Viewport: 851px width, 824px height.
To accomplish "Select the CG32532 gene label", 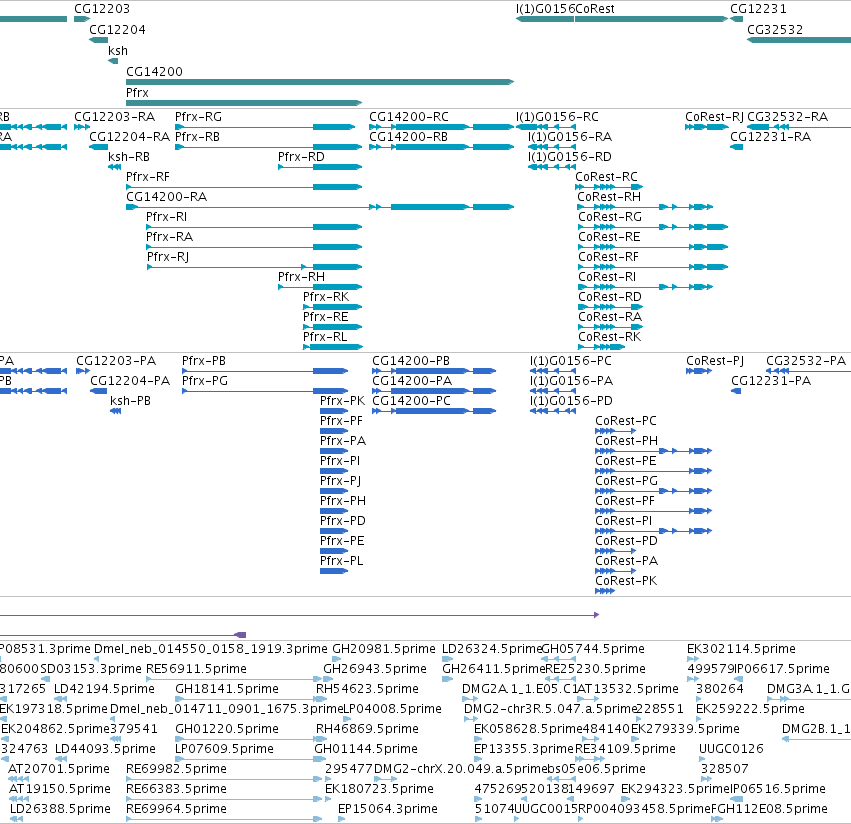I will [x=775, y=30].
